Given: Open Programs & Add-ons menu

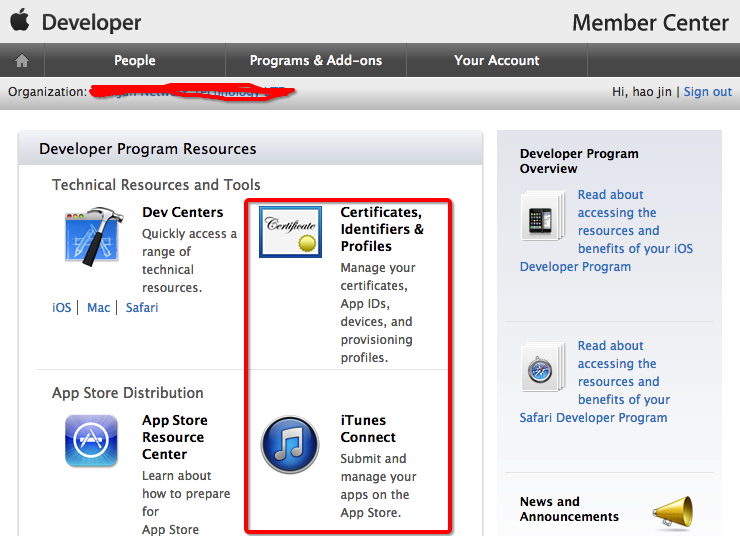Looking at the screenshot, I should (316, 60).
